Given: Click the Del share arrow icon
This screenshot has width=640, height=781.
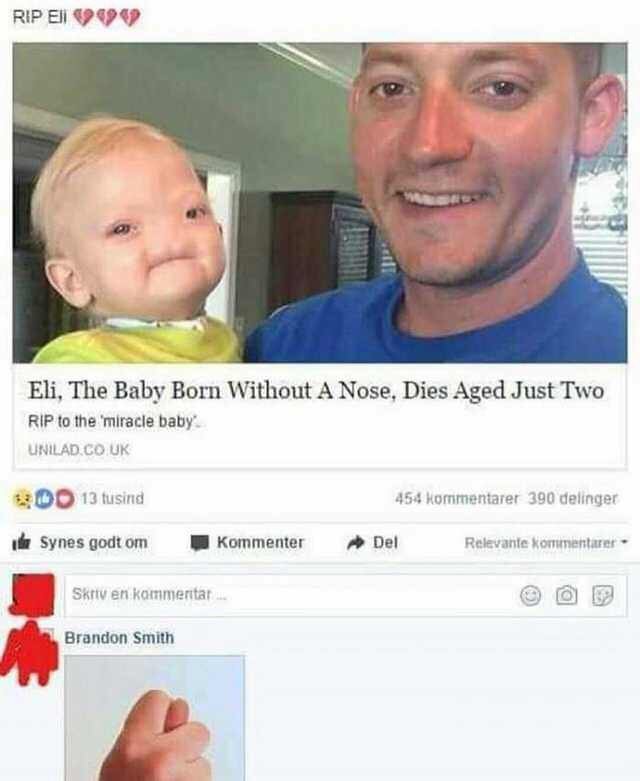Looking at the screenshot, I should [x=356, y=542].
